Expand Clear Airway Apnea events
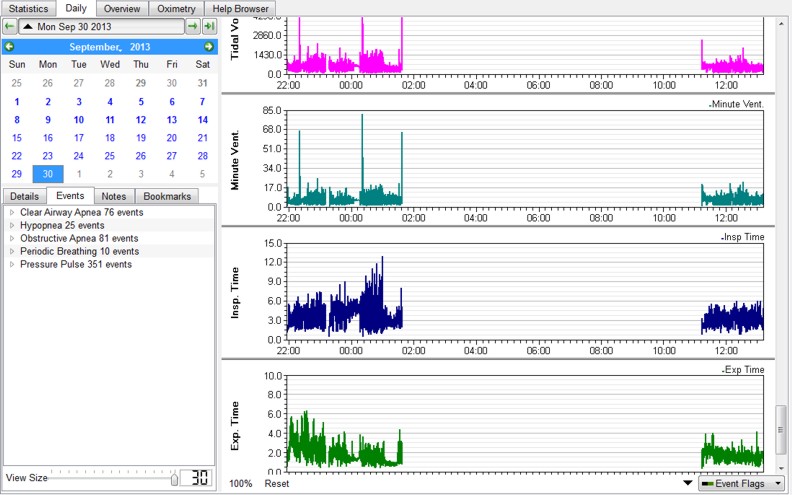 [12, 213]
